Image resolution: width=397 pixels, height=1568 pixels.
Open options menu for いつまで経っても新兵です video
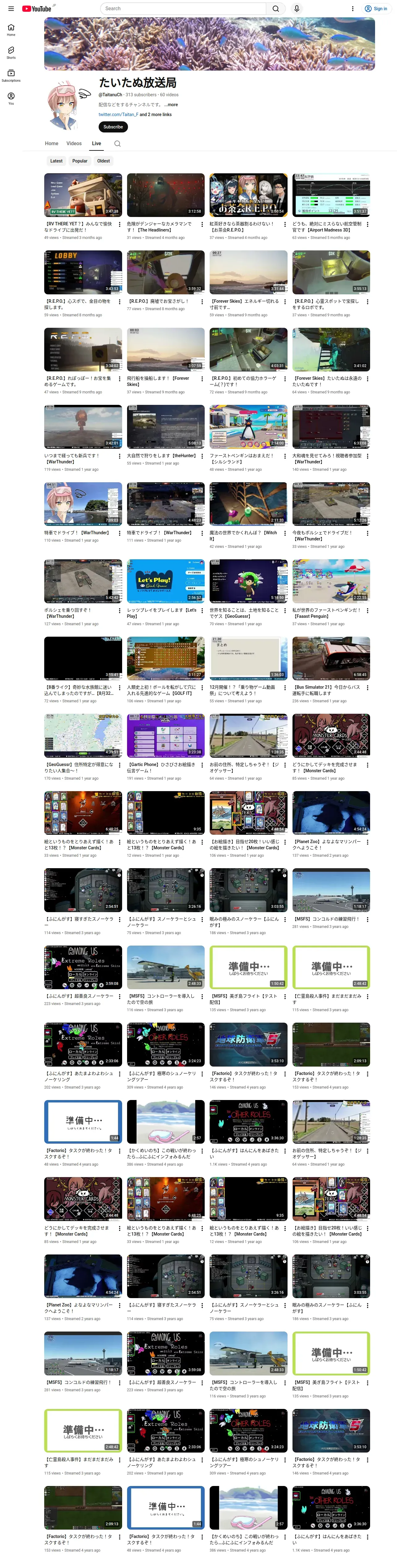click(x=119, y=457)
